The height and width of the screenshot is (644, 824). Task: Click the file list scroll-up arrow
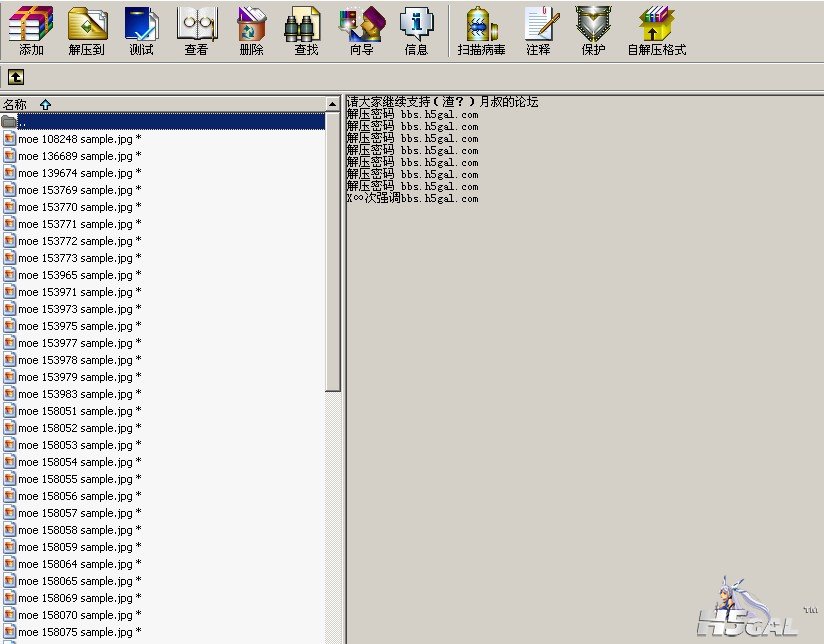click(x=333, y=104)
